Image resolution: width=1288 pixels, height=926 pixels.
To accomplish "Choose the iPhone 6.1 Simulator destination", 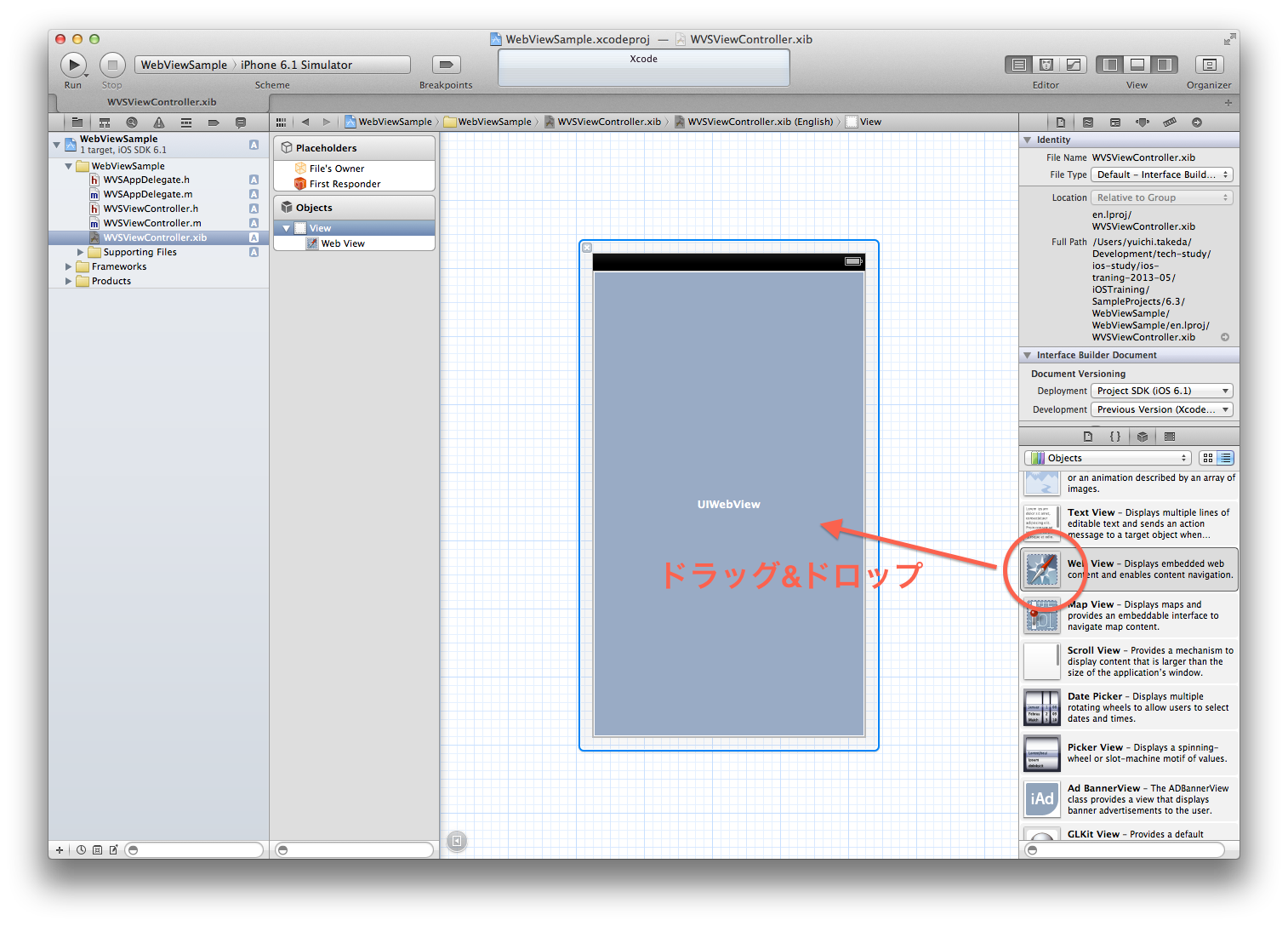I will coord(296,65).
